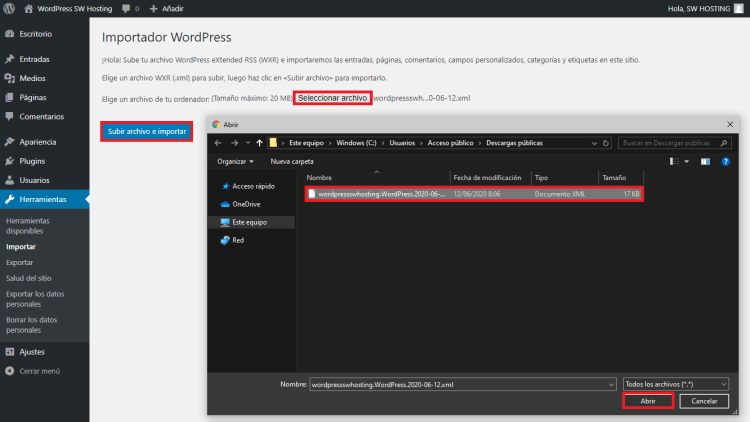Image resolution: width=750 pixels, height=422 pixels.
Task: Click Acceso público in the path bar
Action: click(x=450, y=143)
